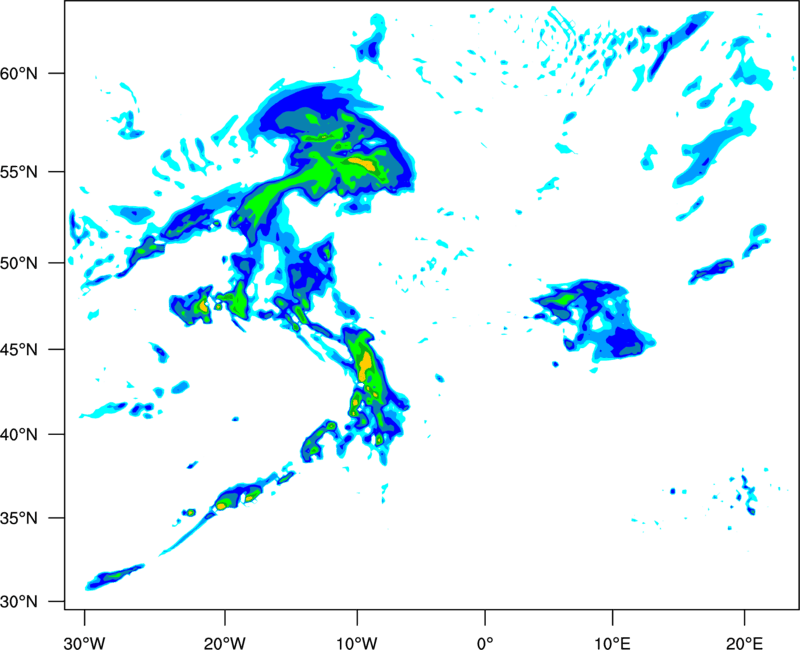800x650 pixels.
Task: Click the orange contour patch near 55°N 10°W
Action: 362,164
